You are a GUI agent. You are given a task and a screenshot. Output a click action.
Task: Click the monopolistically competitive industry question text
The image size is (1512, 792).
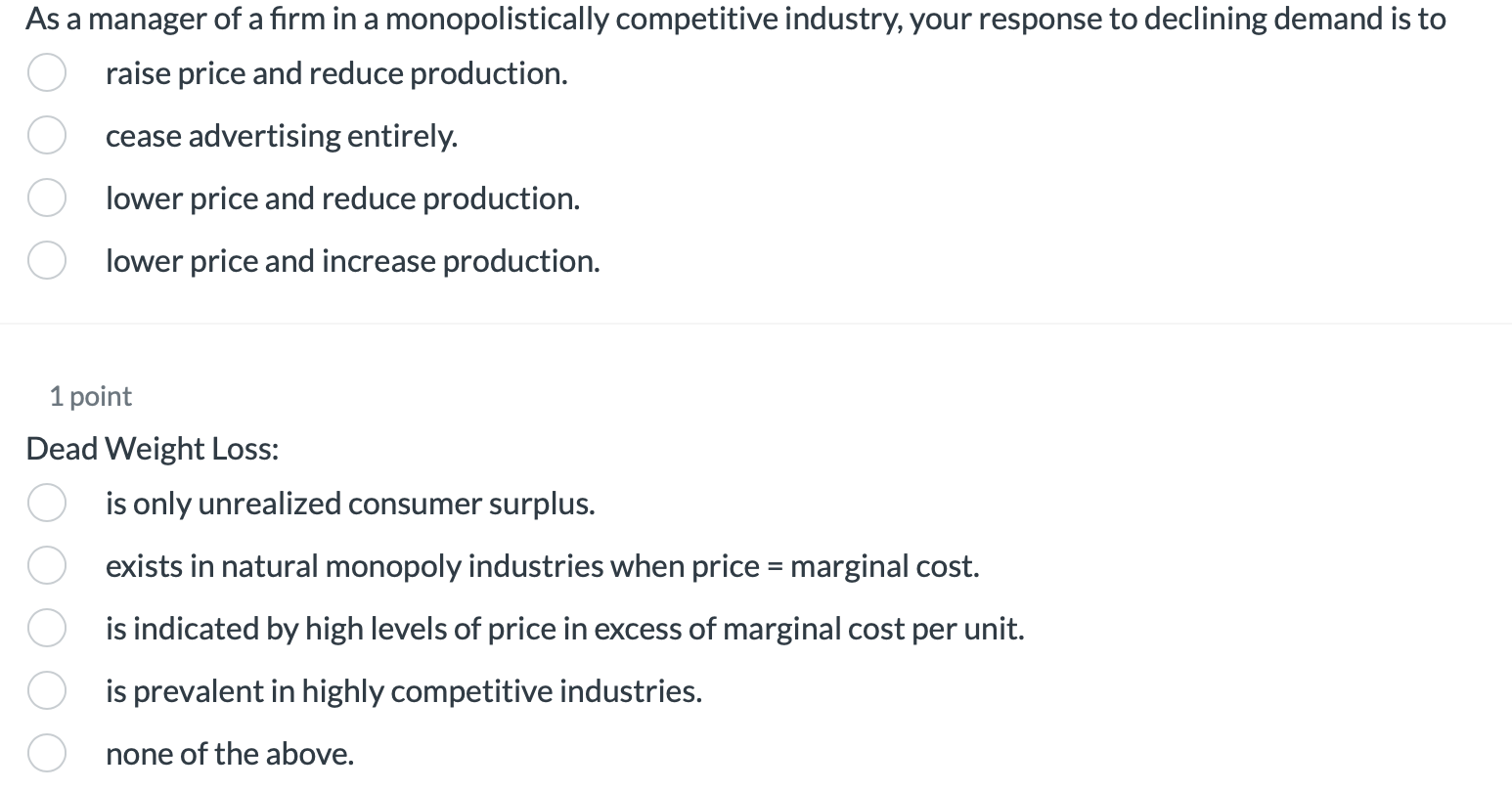[735, 19]
